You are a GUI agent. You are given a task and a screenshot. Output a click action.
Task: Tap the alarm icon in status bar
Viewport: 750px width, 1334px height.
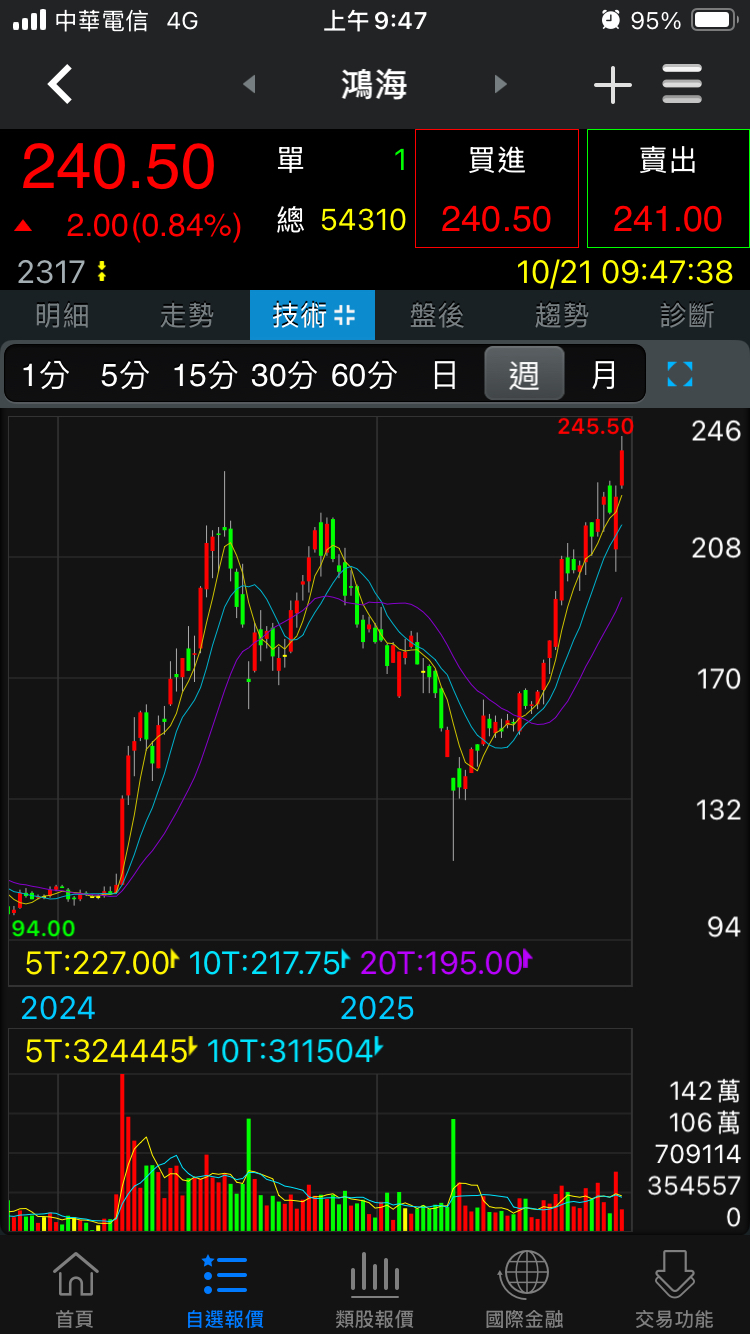(611, 20)
